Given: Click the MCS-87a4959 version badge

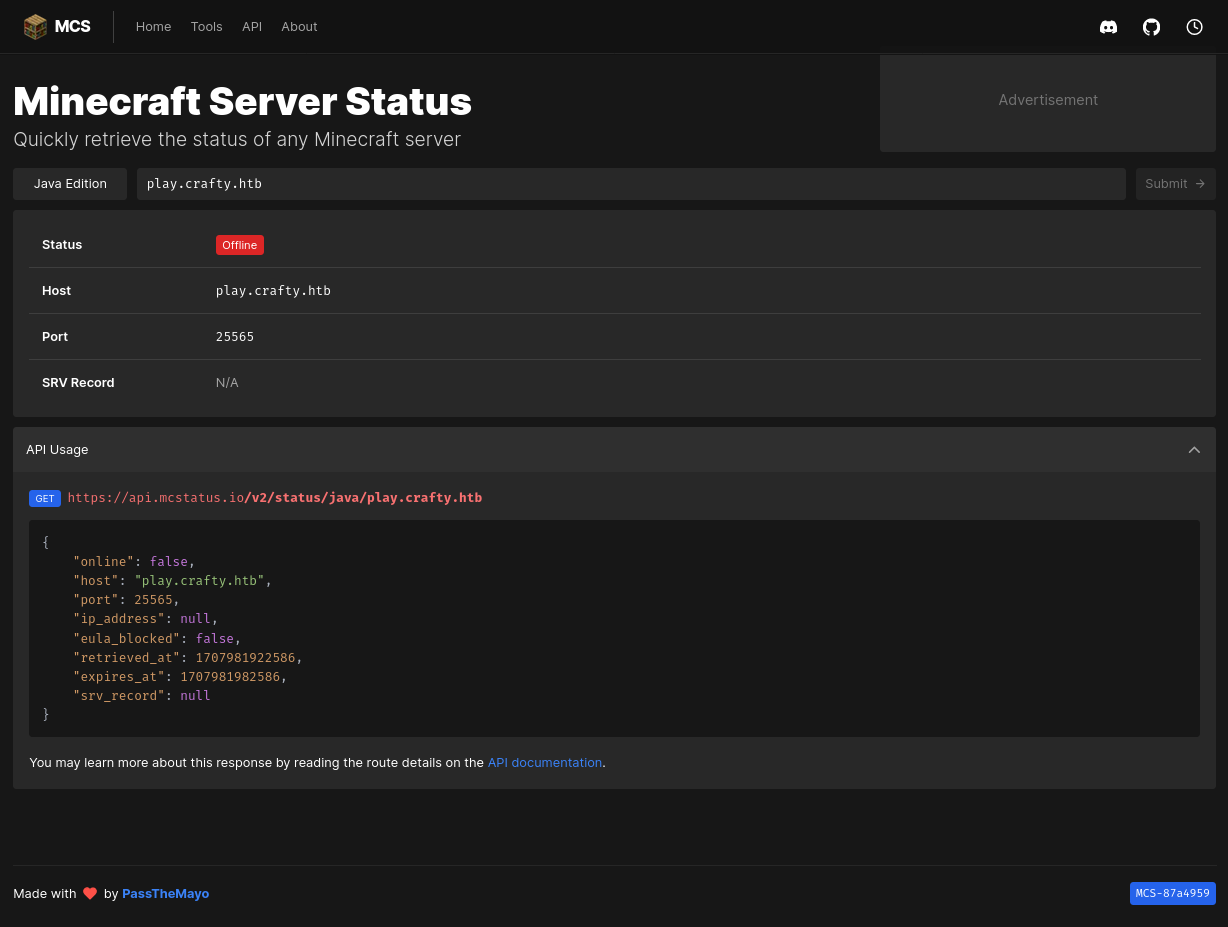Looking at the screenshot, I should tap(1173, 894).
